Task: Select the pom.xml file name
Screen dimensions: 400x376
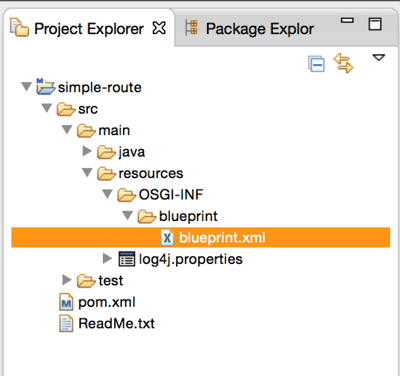Action: coord(107,302)
